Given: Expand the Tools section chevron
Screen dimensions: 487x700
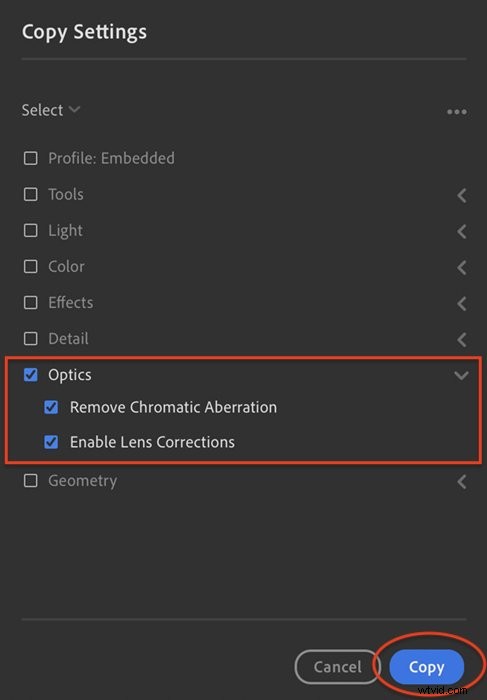Looking at the screenshot, I should (462, 195).
